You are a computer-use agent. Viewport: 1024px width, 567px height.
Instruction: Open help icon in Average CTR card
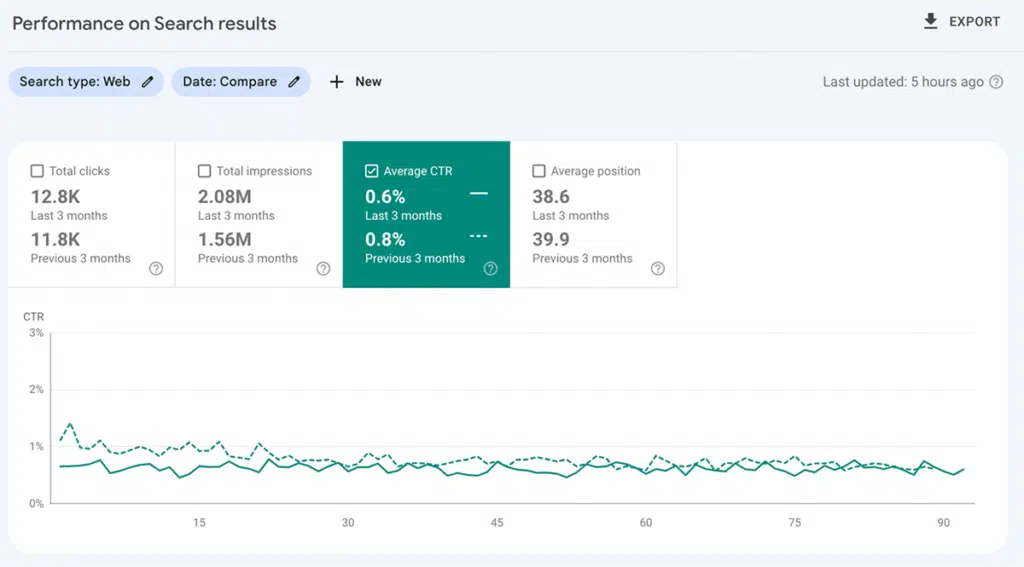490,268
